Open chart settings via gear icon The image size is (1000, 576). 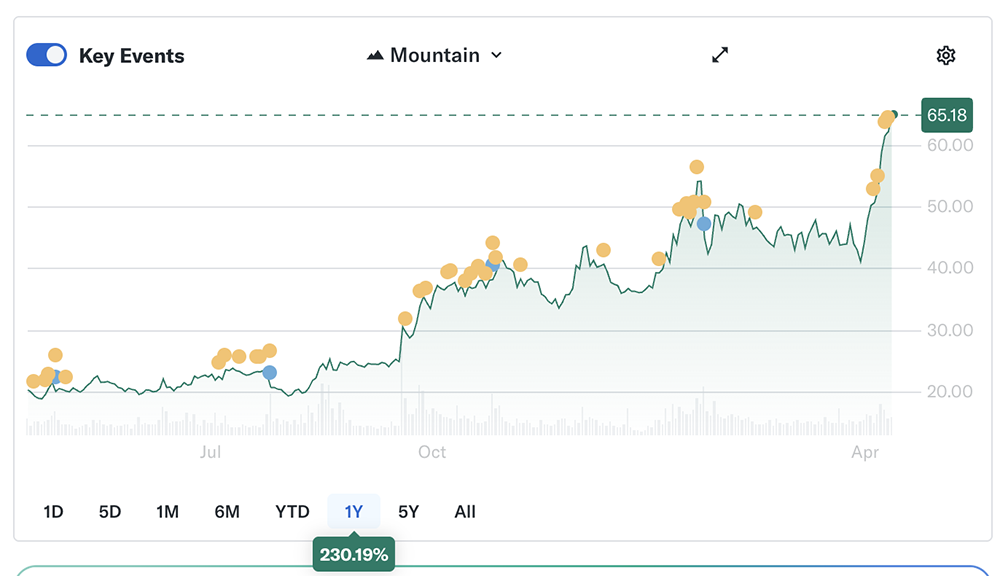click(945, 55)
